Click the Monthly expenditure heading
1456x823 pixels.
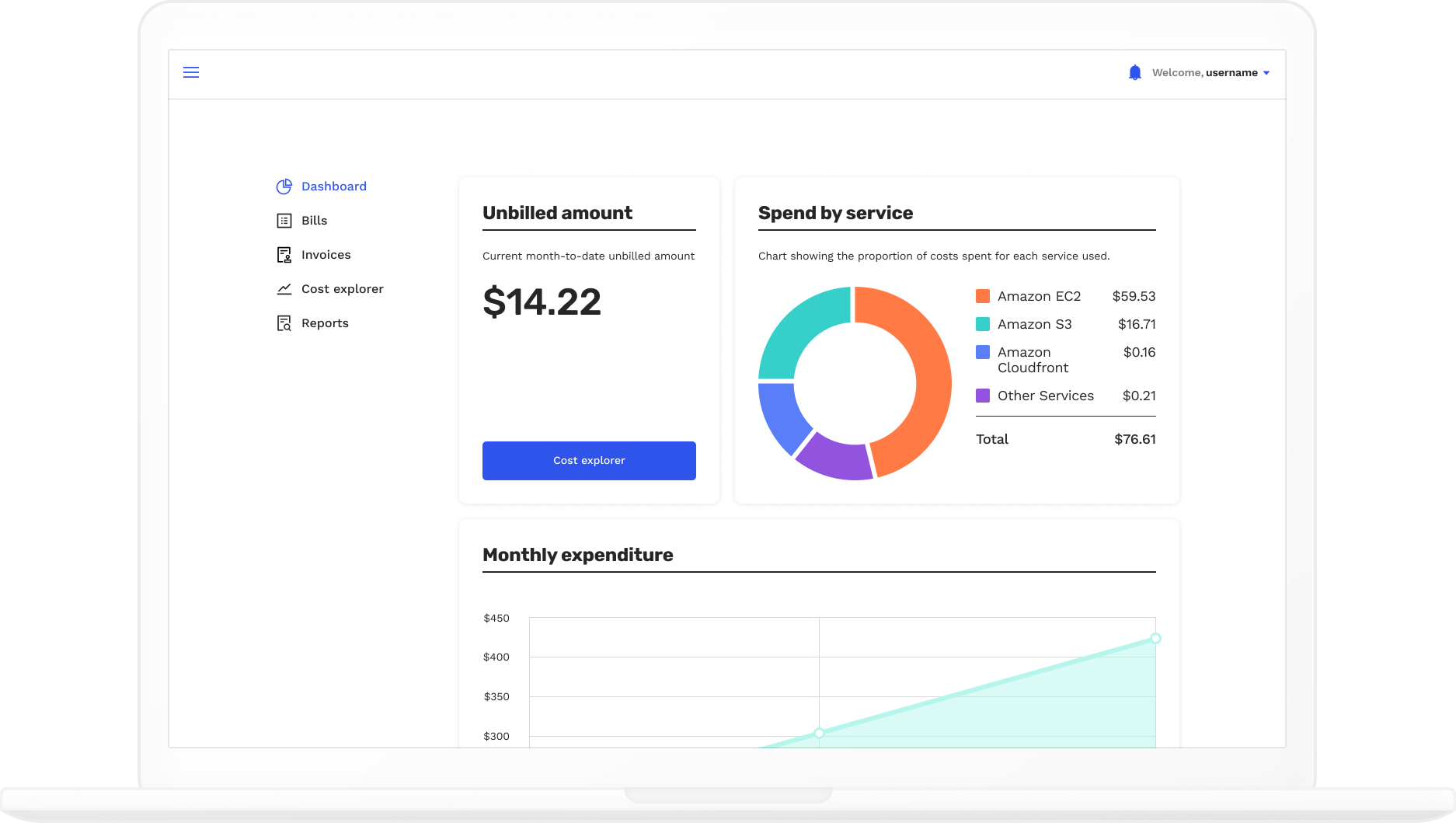coord(578,555)
